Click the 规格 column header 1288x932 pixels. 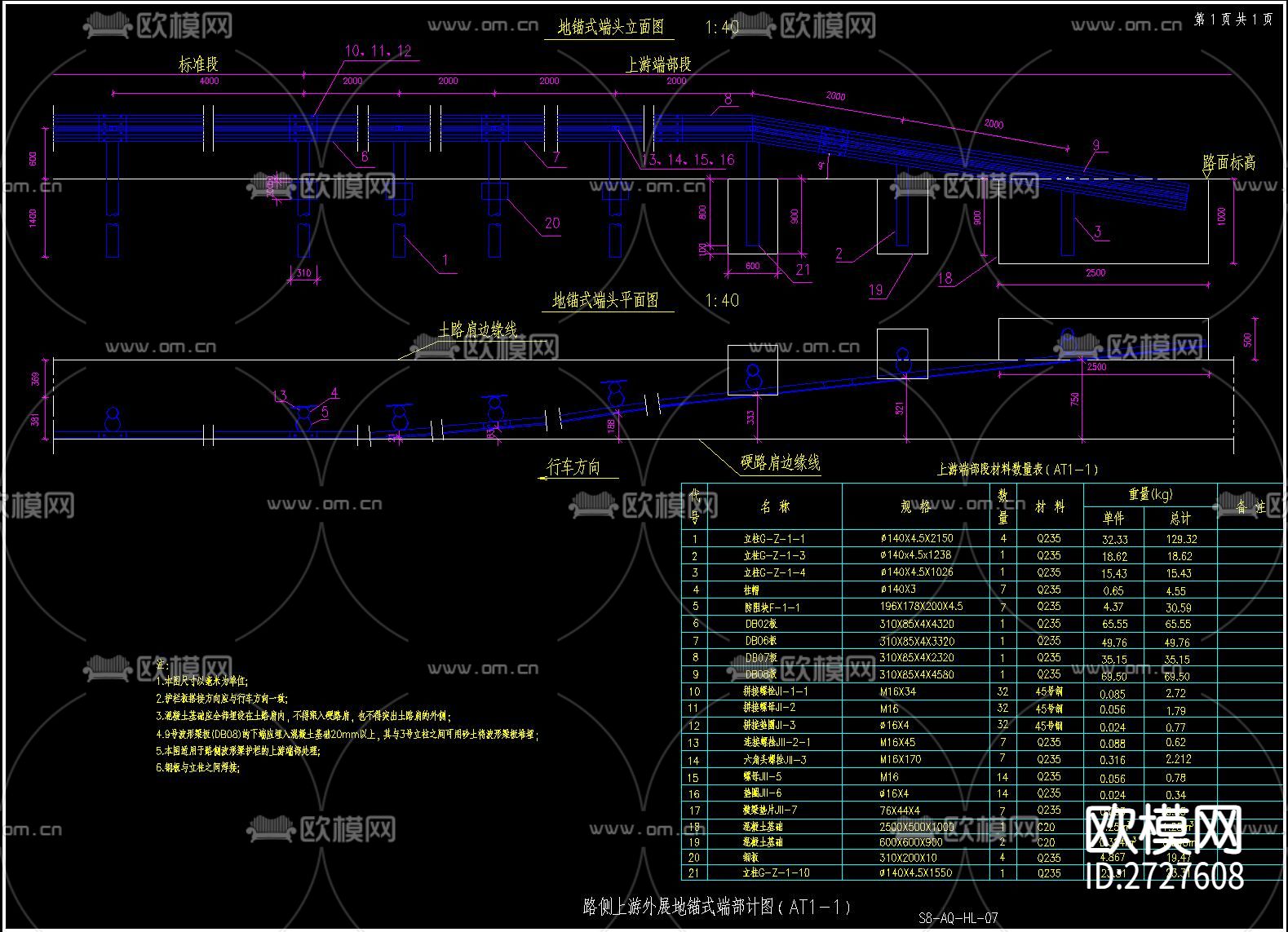pos(915,506)
